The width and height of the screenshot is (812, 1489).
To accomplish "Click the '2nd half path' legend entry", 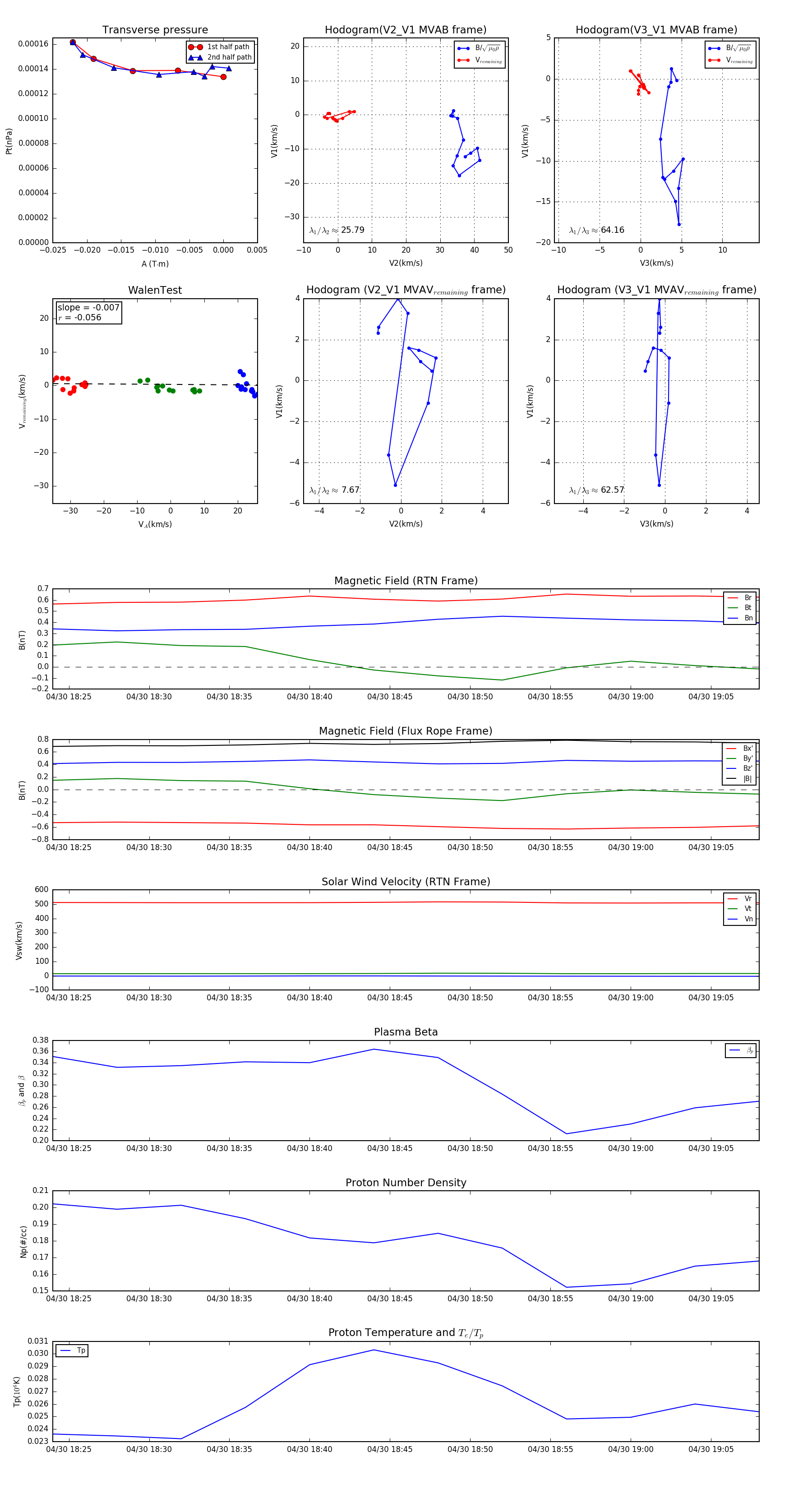I will tap(220, 57).
